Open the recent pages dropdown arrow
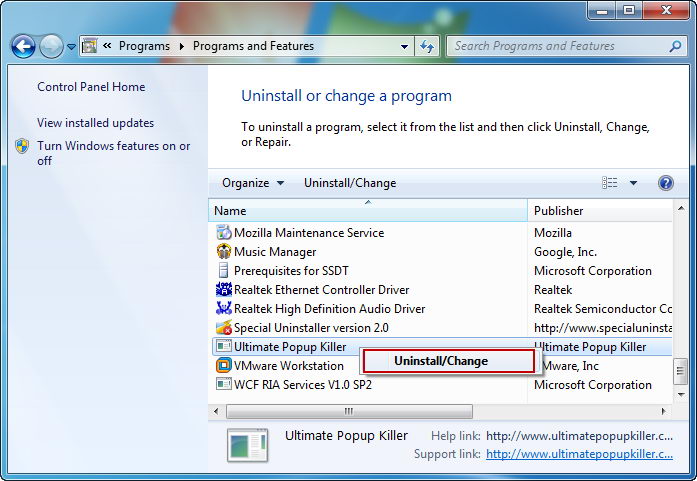This screenshot has width=697, height=481. click(x=71, y=46)
